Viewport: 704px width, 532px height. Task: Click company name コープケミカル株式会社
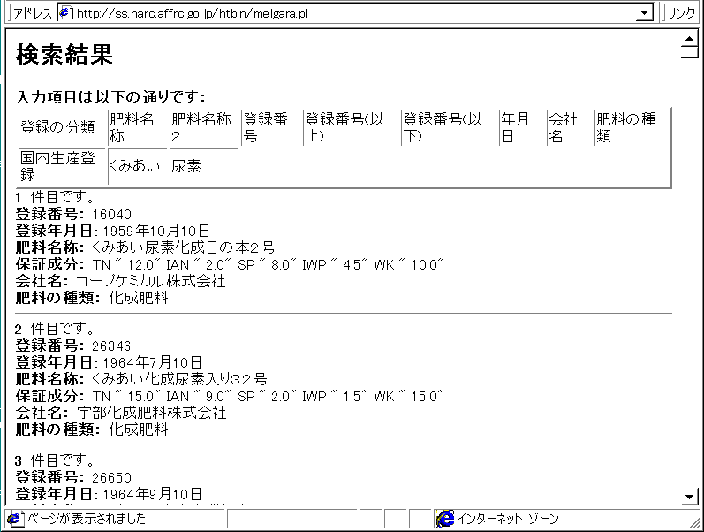coord(120,281)
